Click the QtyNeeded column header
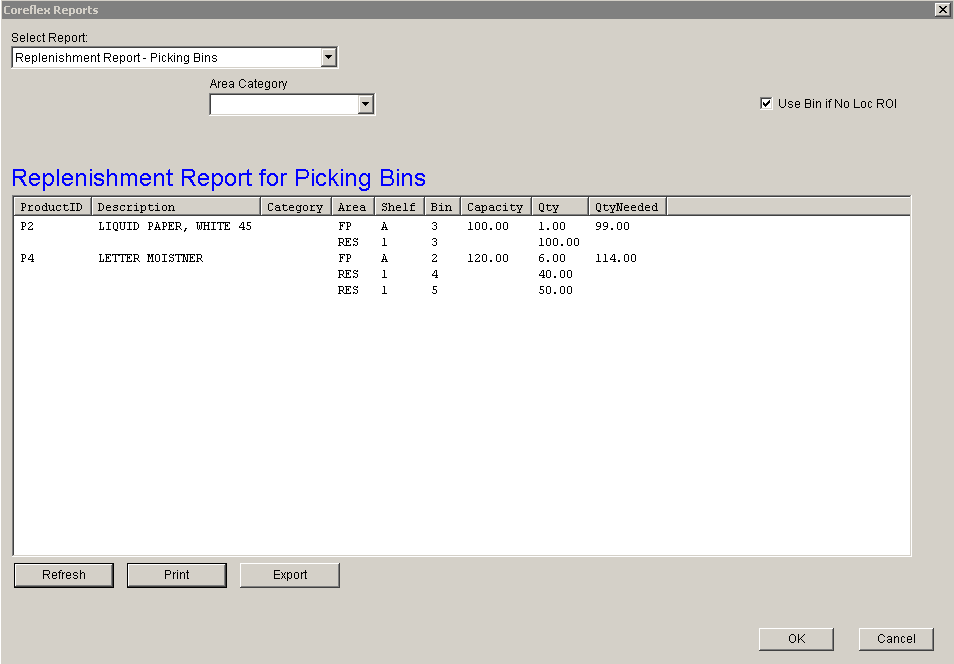This screenshot has height=664, width=954. point(627,207)
